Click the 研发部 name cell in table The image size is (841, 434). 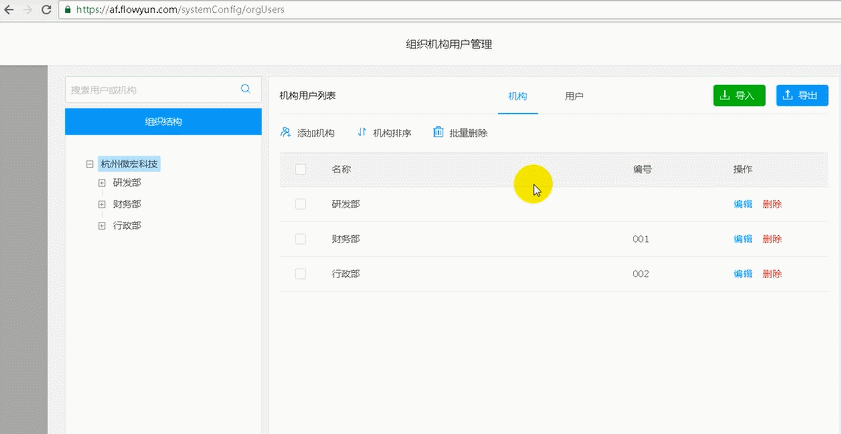[x=346, y=204]
